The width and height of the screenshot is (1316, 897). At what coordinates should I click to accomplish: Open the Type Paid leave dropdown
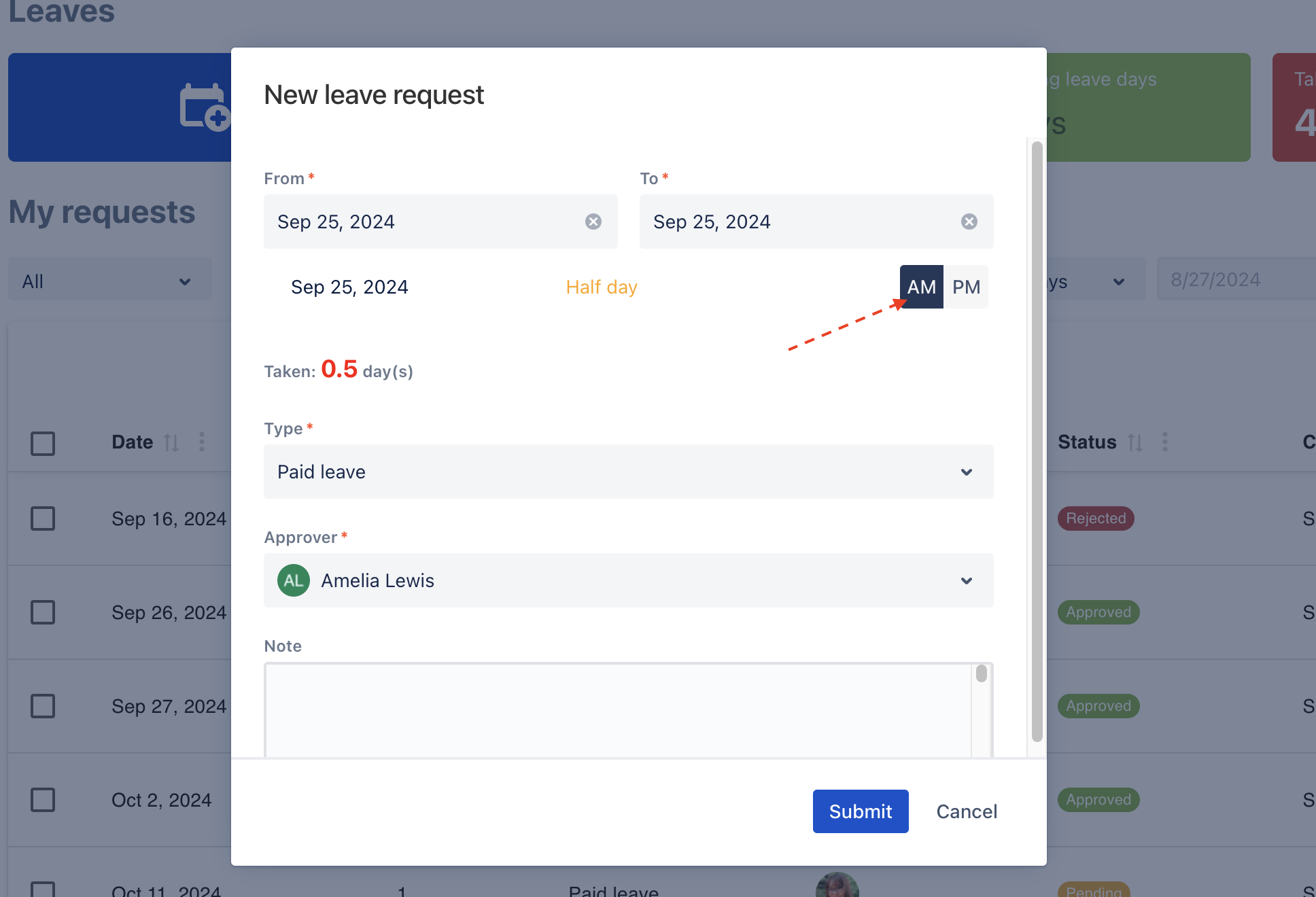pyautogui.click(x=629, y=472)
